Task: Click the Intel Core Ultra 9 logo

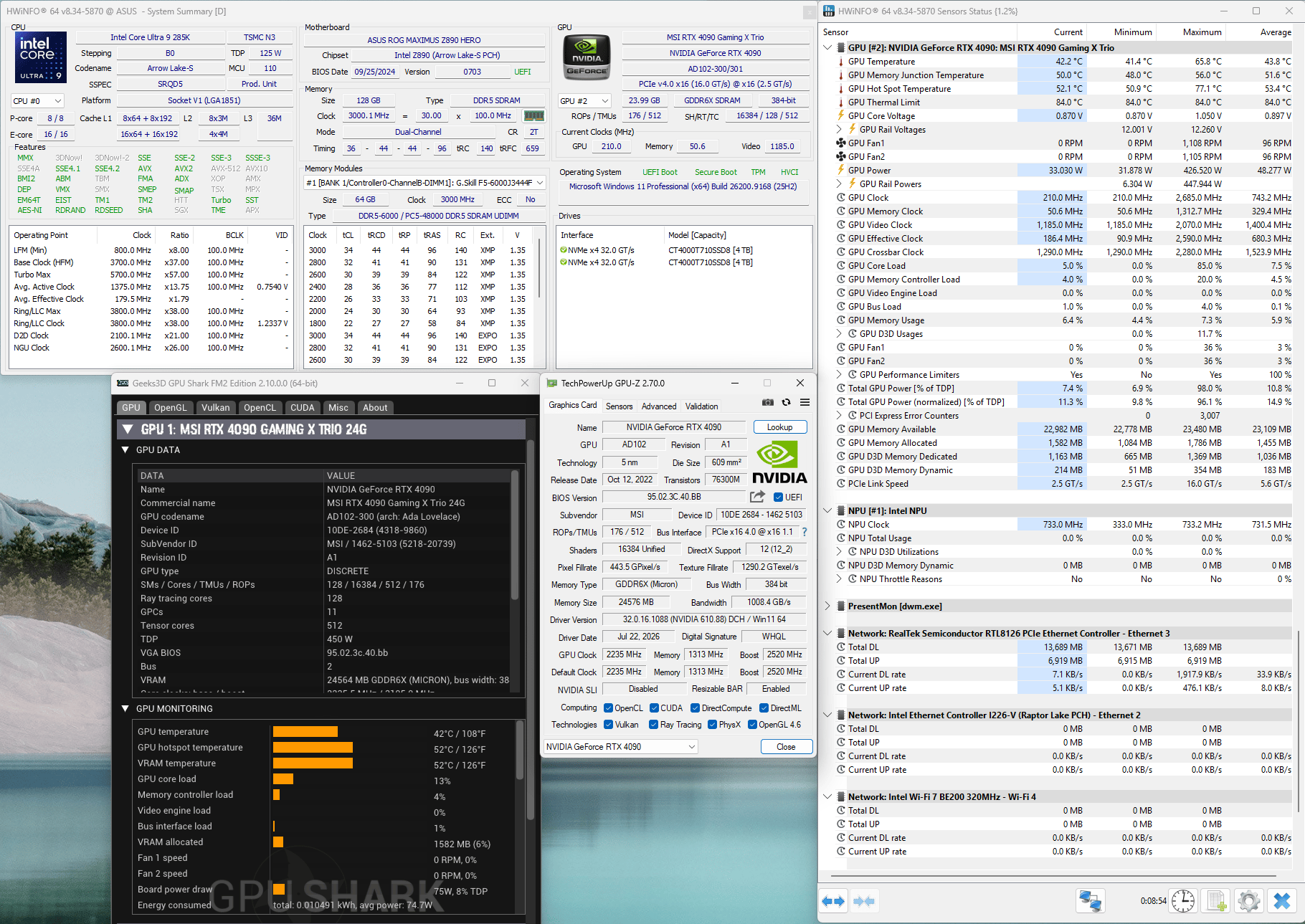Action: point(41,57)
